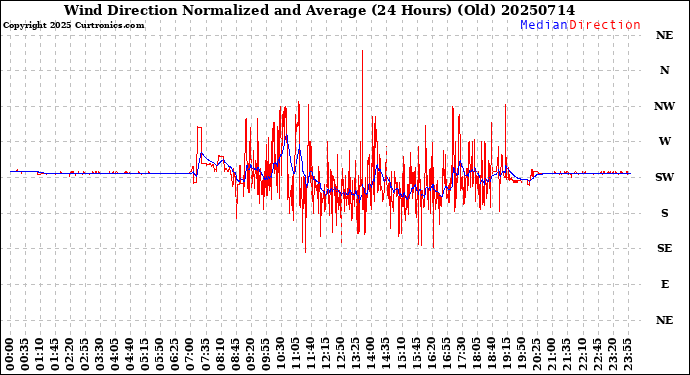690x375 pixels.
Task: Select the NW direction axis label
Action: click(x=664, y=106)
